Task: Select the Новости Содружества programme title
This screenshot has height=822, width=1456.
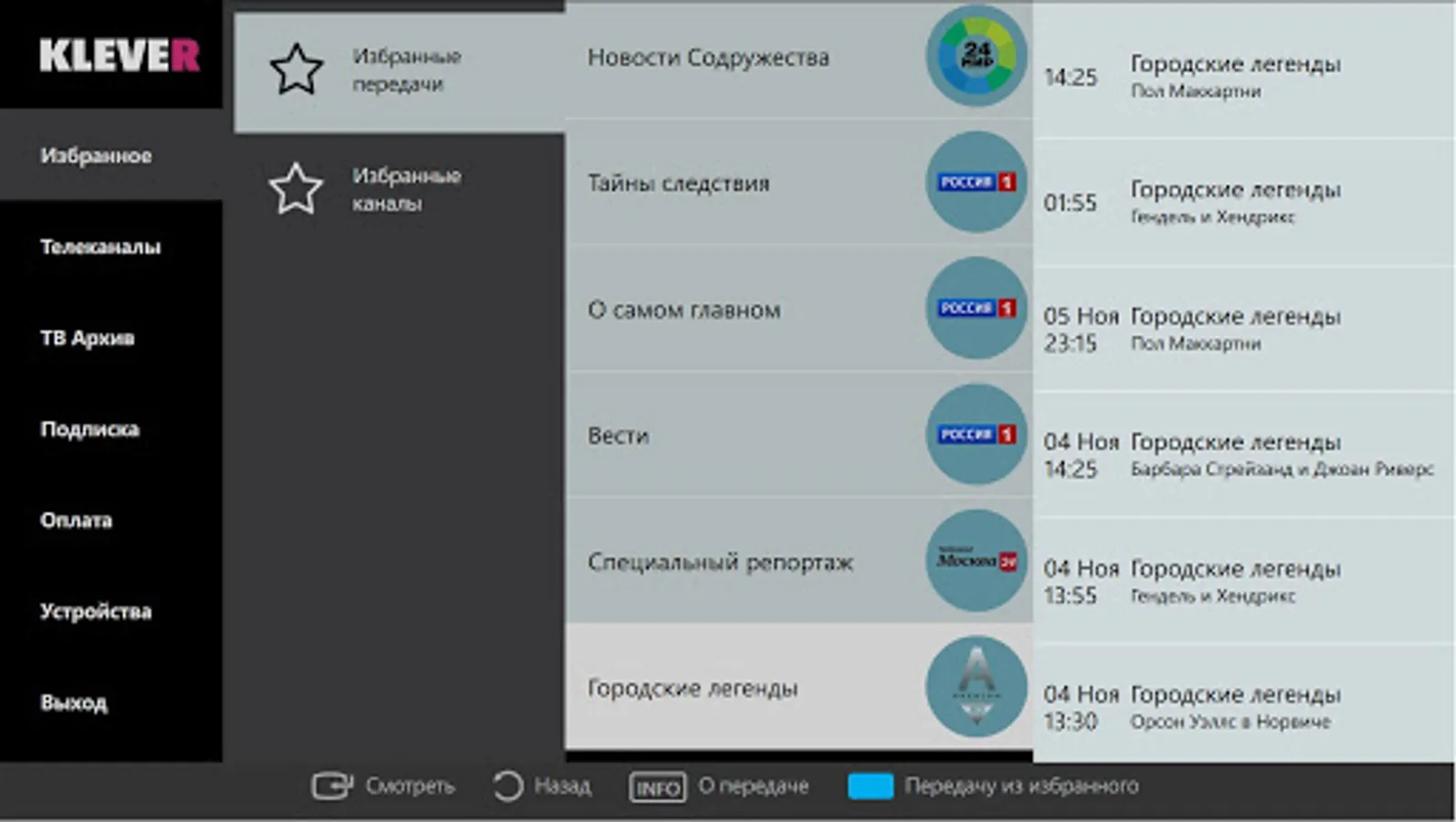Action: (708, 58)
